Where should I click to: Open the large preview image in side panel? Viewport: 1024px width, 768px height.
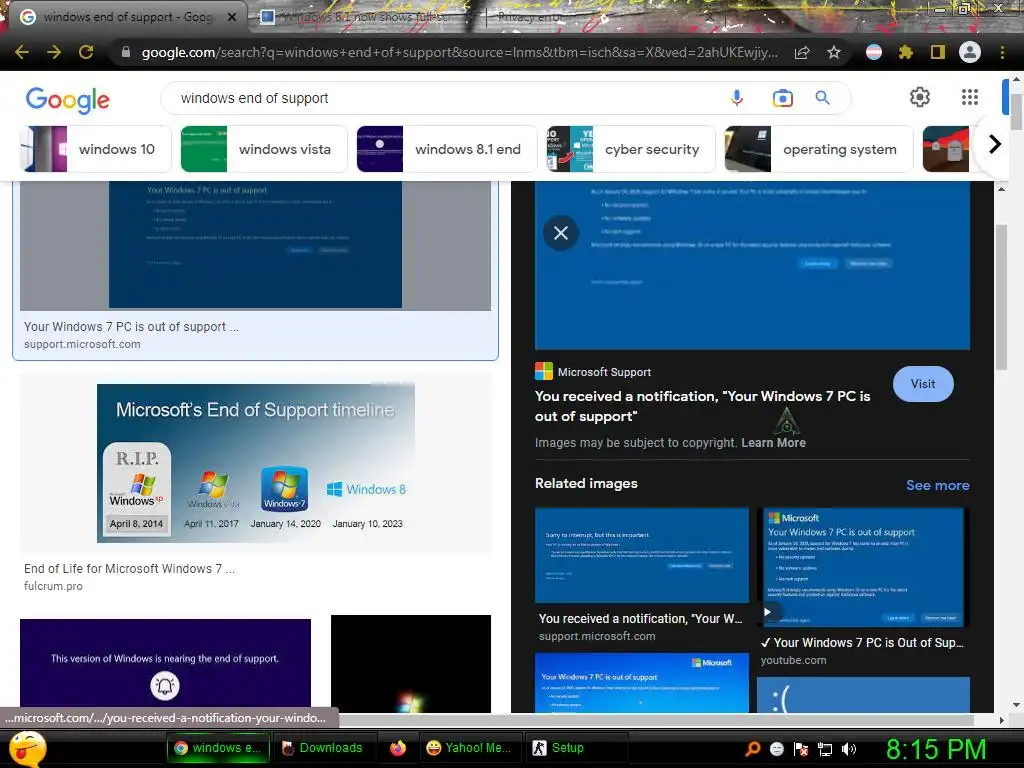752,265
